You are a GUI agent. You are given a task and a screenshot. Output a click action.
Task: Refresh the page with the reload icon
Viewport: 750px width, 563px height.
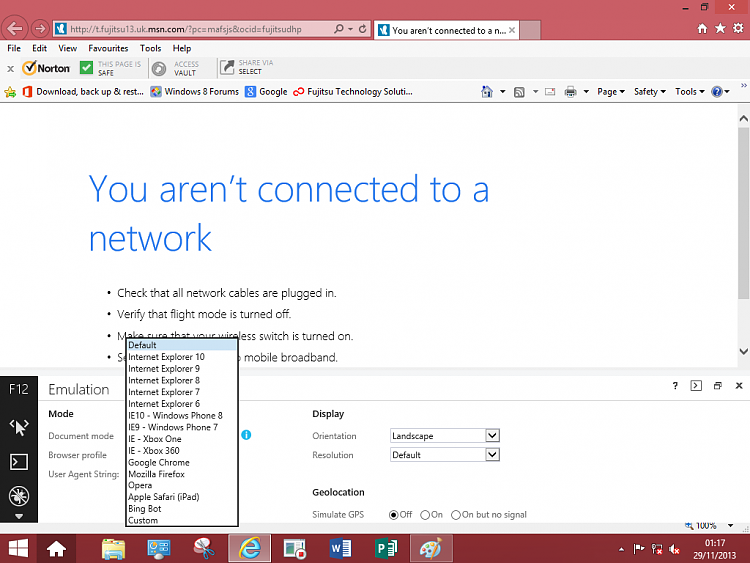(363, 29)
